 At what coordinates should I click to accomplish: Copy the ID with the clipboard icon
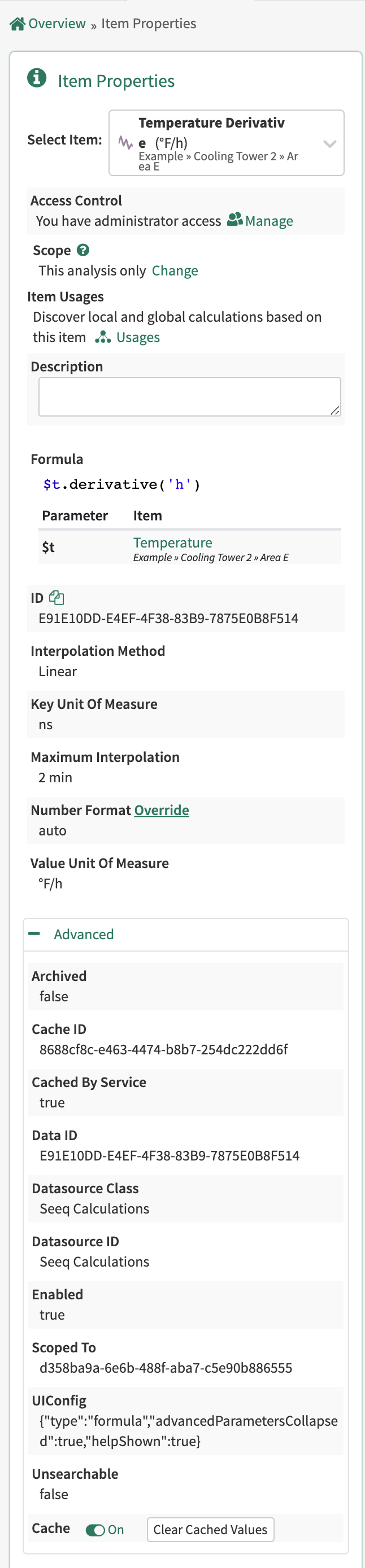coord(57,598)
